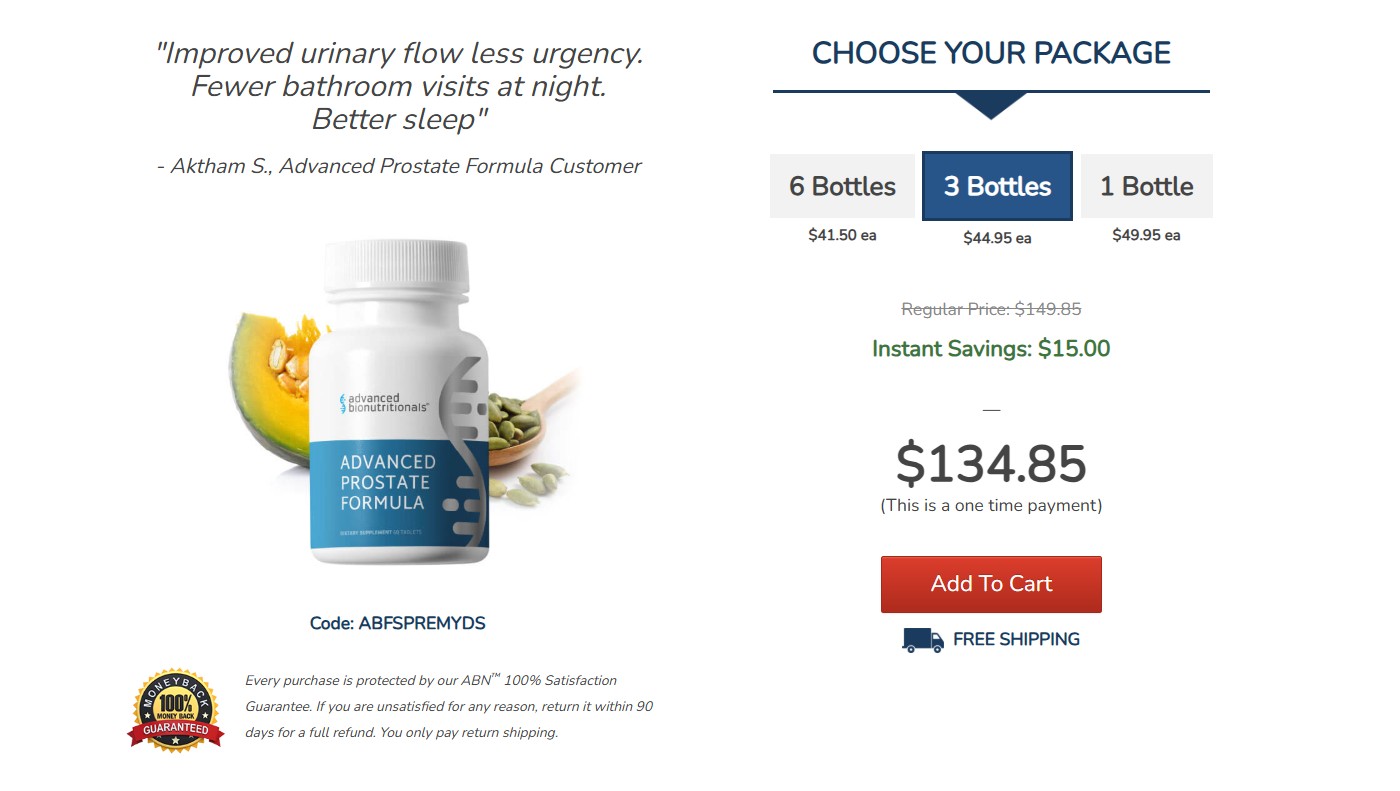This screenshot has width=1400, height=791.
Task: Click the Instant Savings $15.00 text
Action: click(991, 349)
